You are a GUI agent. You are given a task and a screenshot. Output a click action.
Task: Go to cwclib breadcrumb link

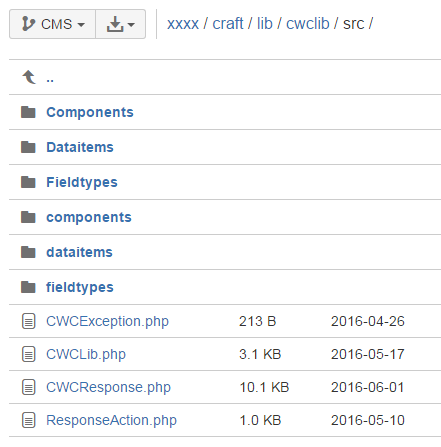point(308,24)
